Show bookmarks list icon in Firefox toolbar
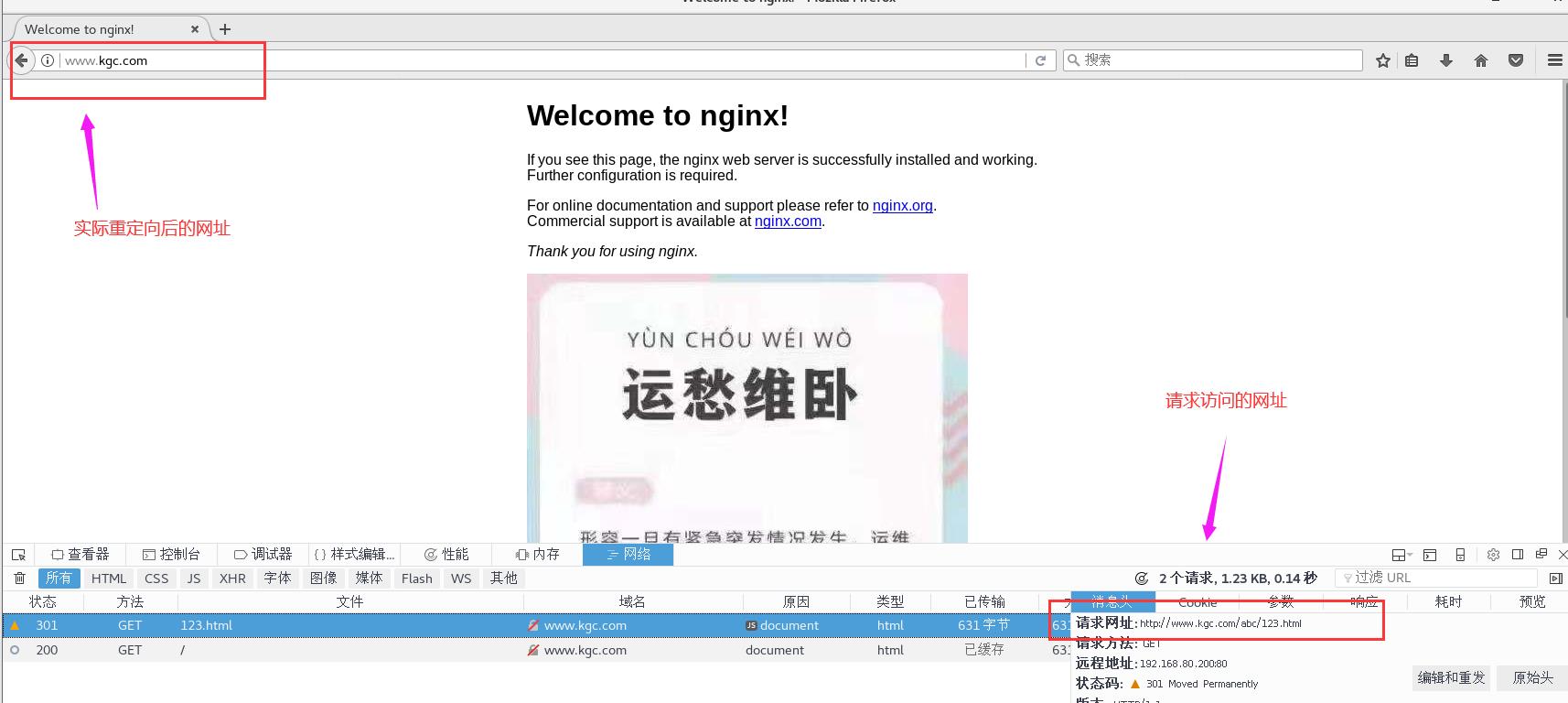1568x703 pixels. 1412,60
